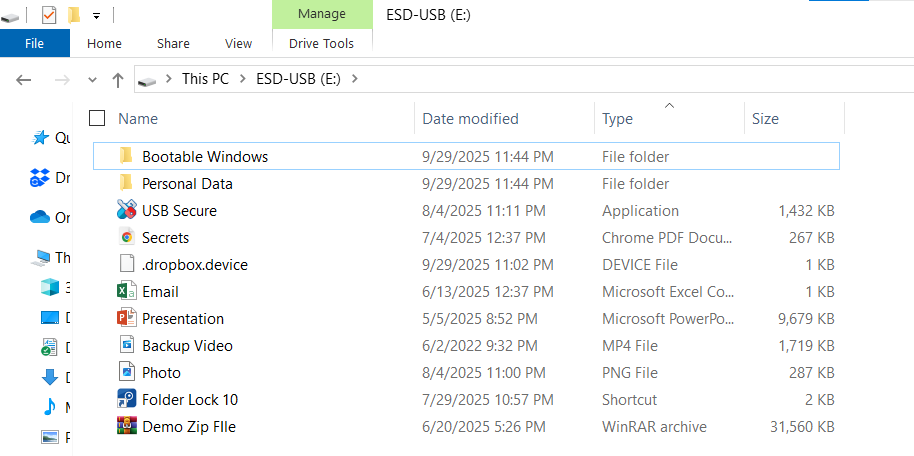Switch to the View ribbon tab

(238, 43)
